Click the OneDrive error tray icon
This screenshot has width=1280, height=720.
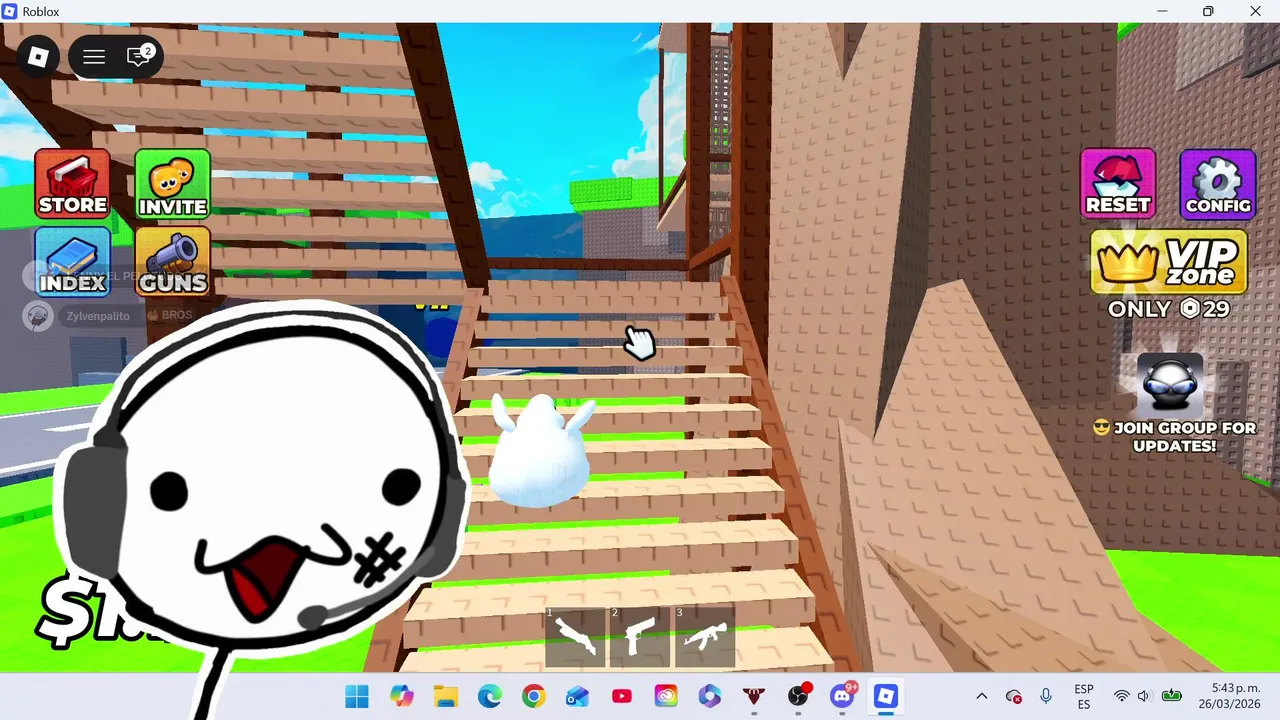pos(1014,696)
